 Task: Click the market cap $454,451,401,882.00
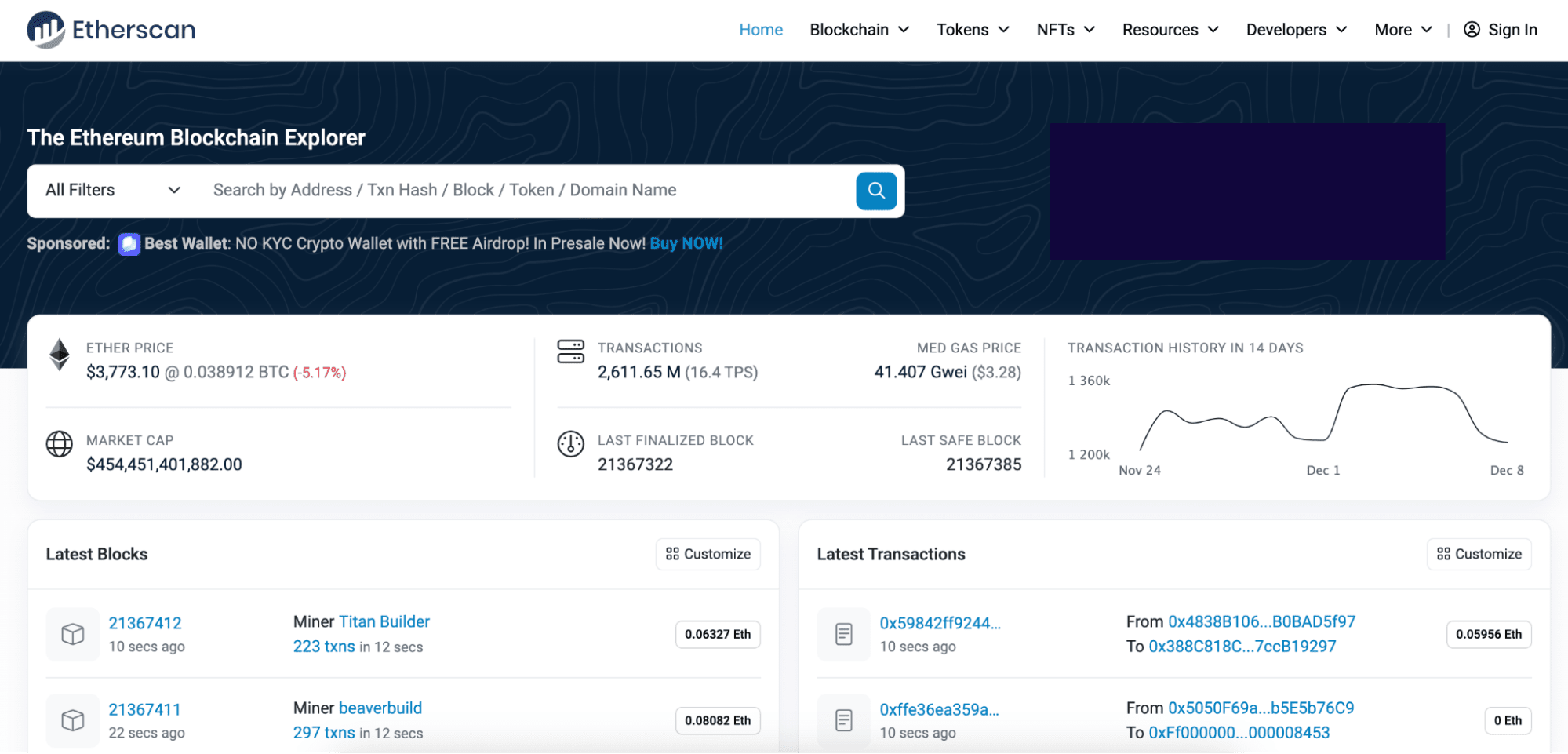164,465
